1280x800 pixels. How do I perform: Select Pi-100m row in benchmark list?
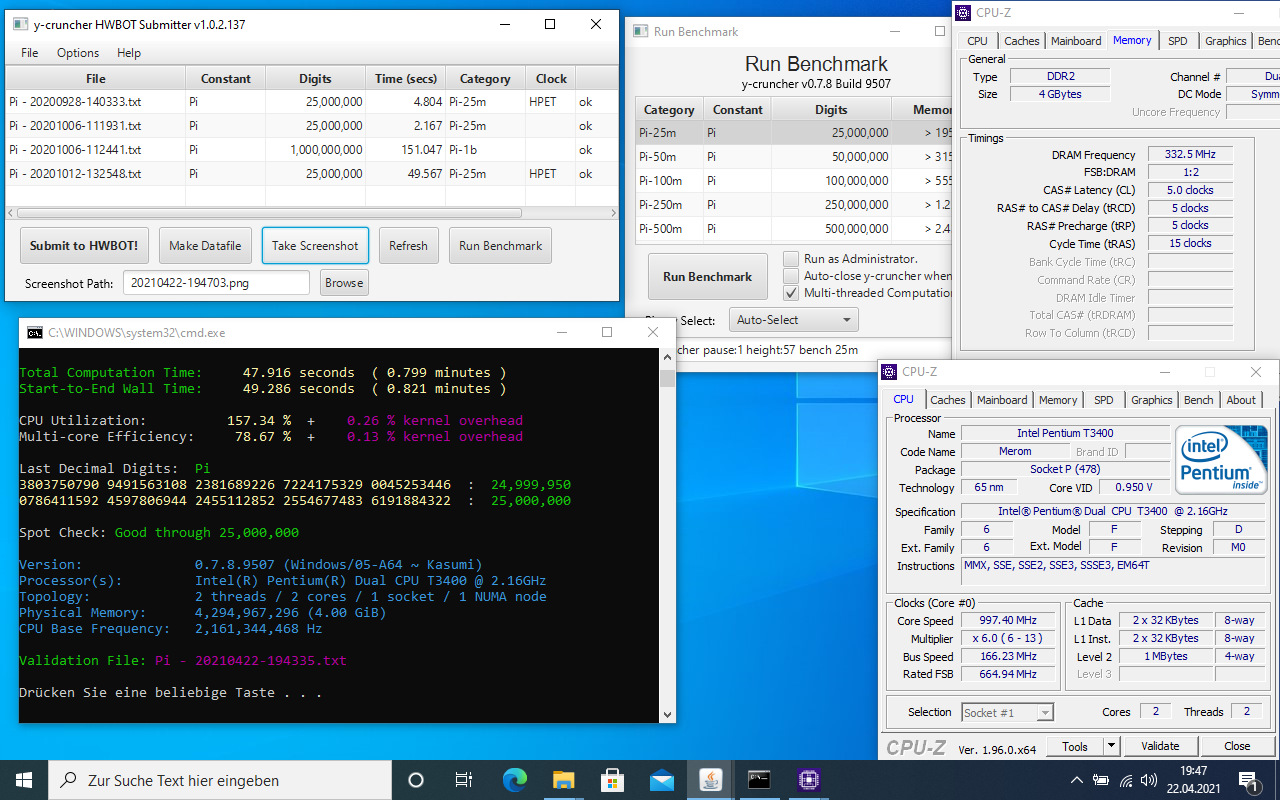click(x=795, y=181)
